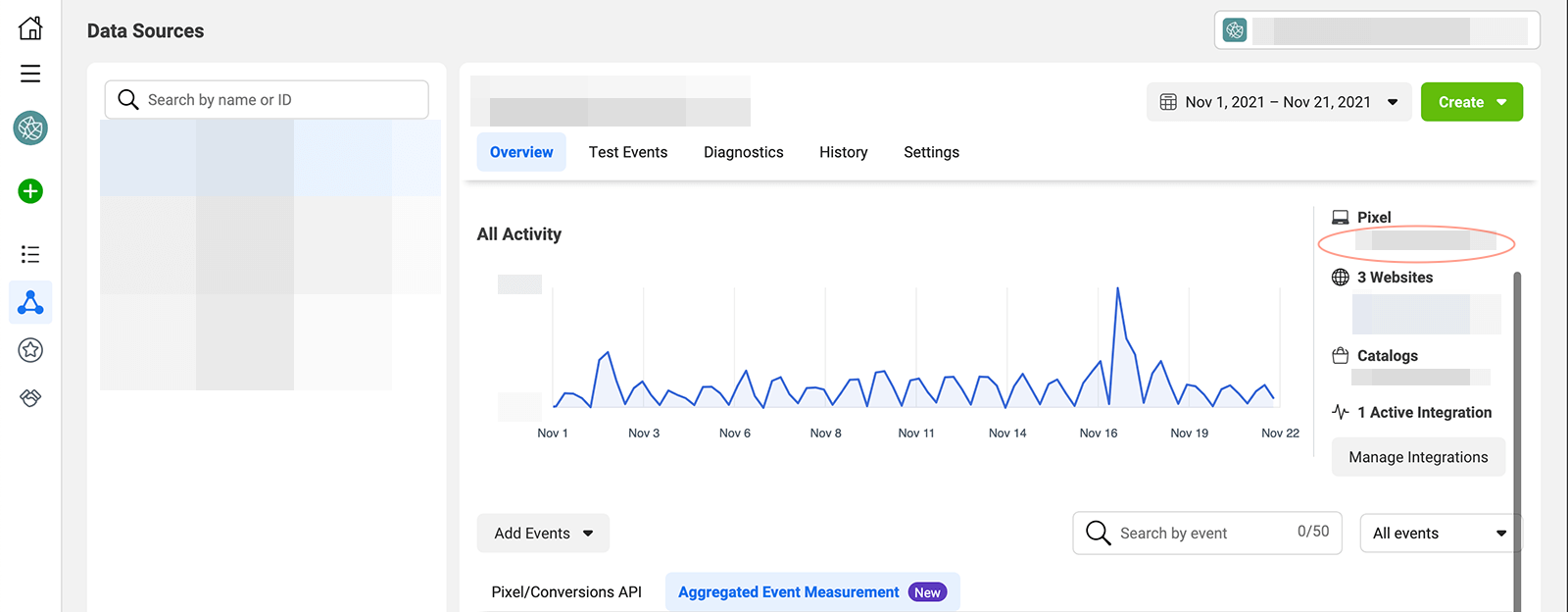Click the Catalogs bag icon
The width and height of the screenshot is (1568, 612).
pyautogui.click(x=1340, y=355)
